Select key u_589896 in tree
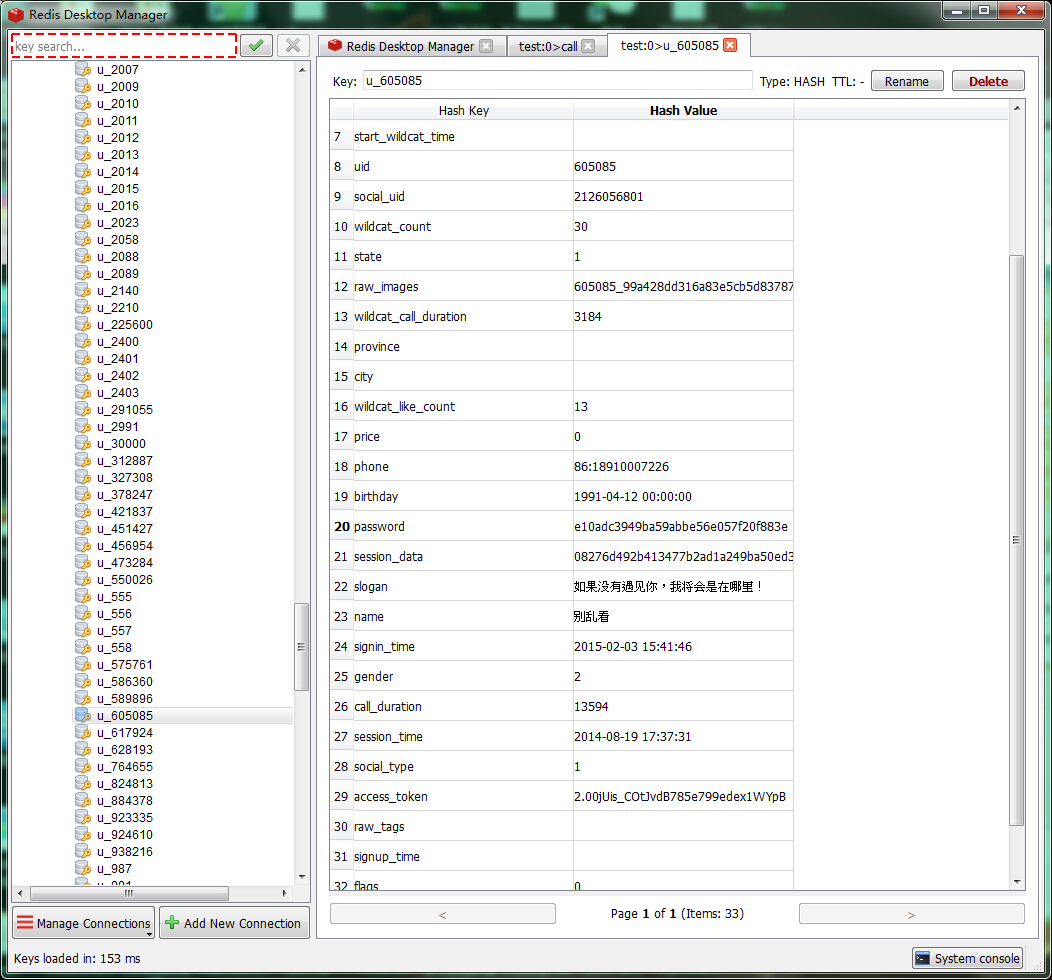The width and height of the screenshot is (1052, 980). (x=125, y=698)
